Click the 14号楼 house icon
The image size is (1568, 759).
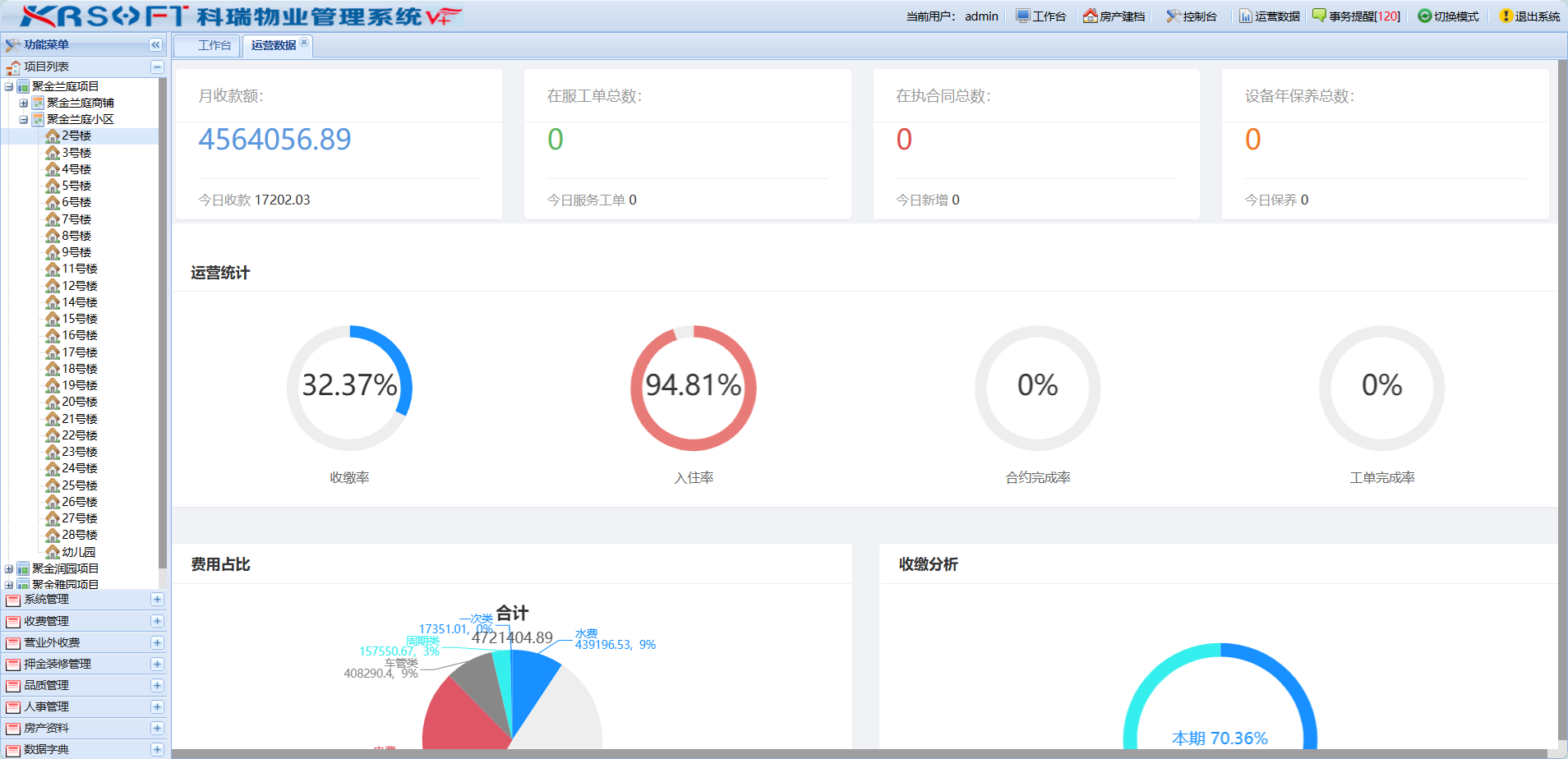(53, 302)
